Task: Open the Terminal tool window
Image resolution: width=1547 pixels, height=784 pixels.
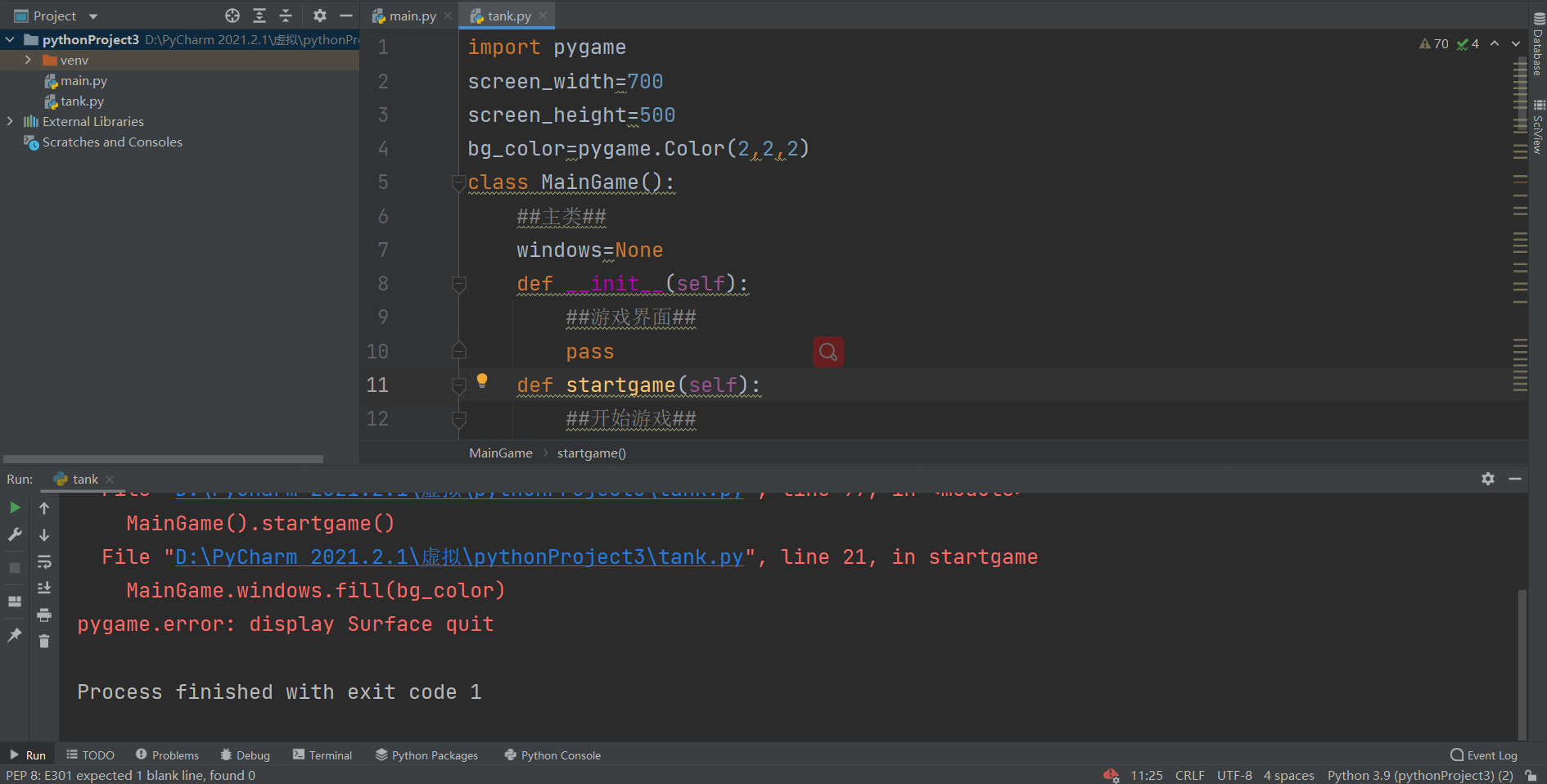Action: [322, 755]
